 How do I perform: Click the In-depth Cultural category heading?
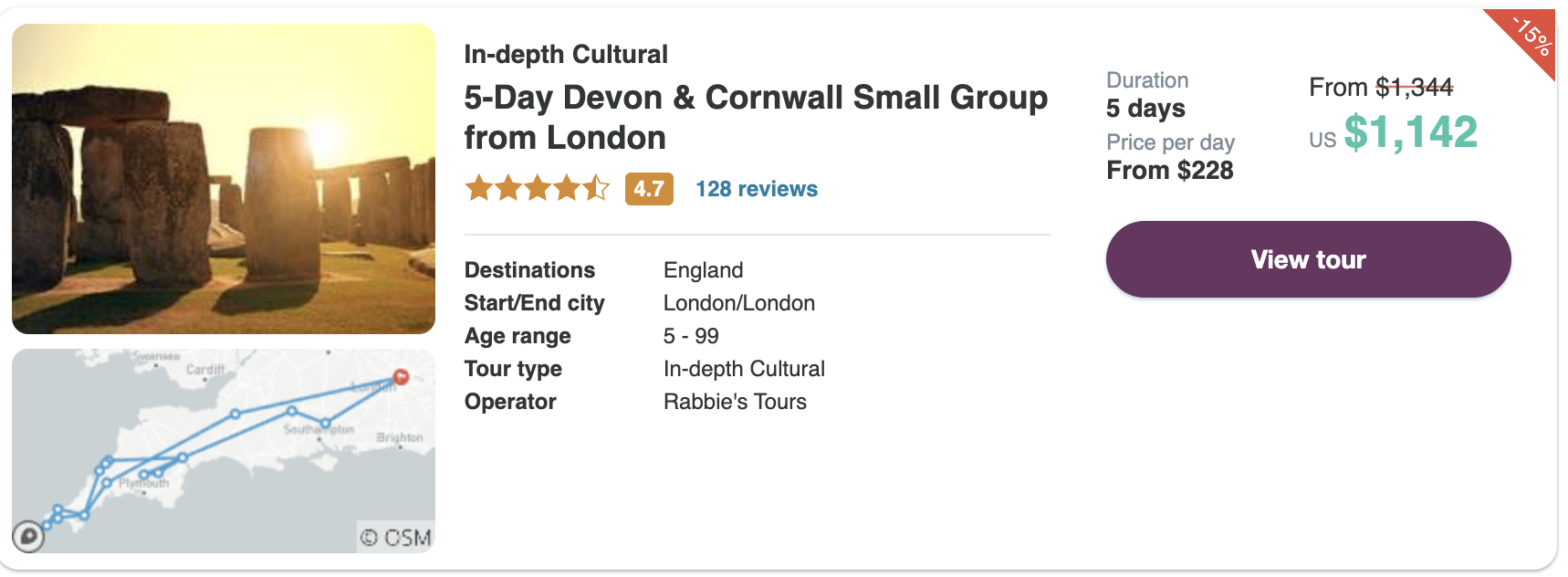pyautogui.click(x=566, y=55)
